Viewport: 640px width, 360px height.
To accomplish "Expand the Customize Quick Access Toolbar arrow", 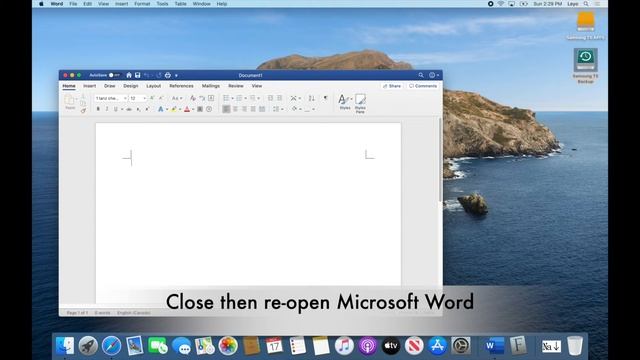I will [176, 76].
